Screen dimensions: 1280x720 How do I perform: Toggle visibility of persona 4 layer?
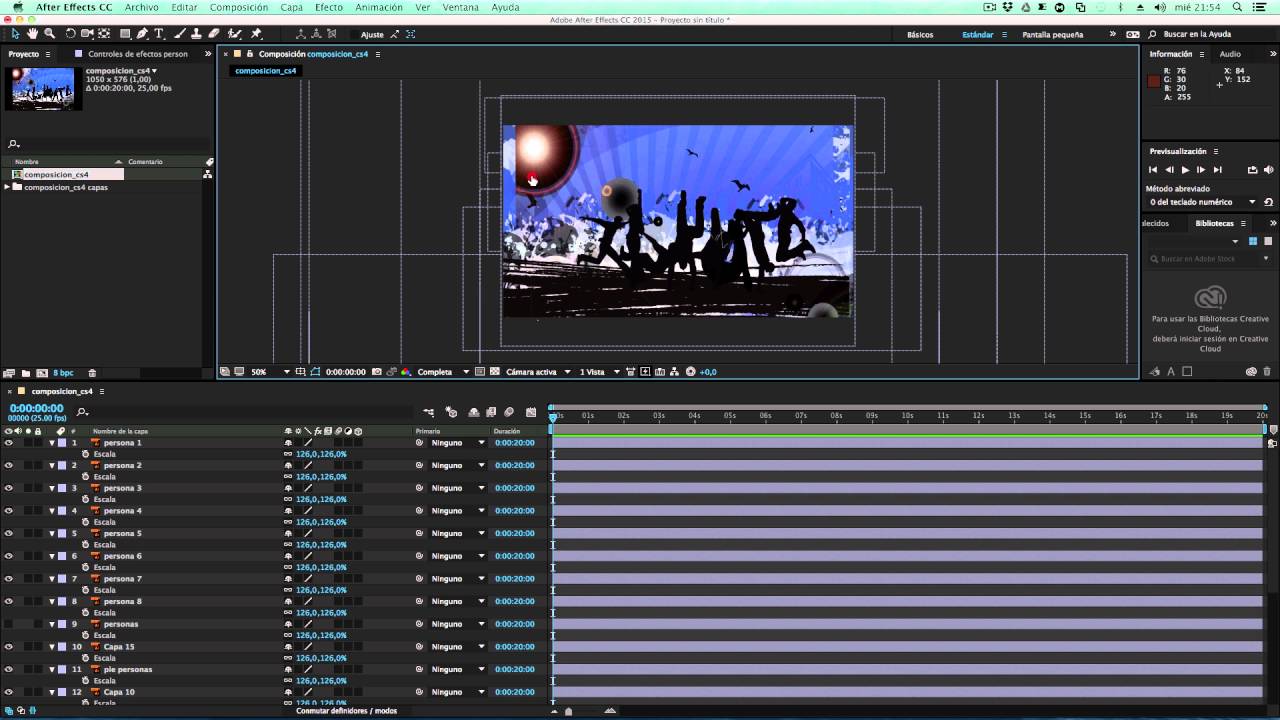(8, 510)
